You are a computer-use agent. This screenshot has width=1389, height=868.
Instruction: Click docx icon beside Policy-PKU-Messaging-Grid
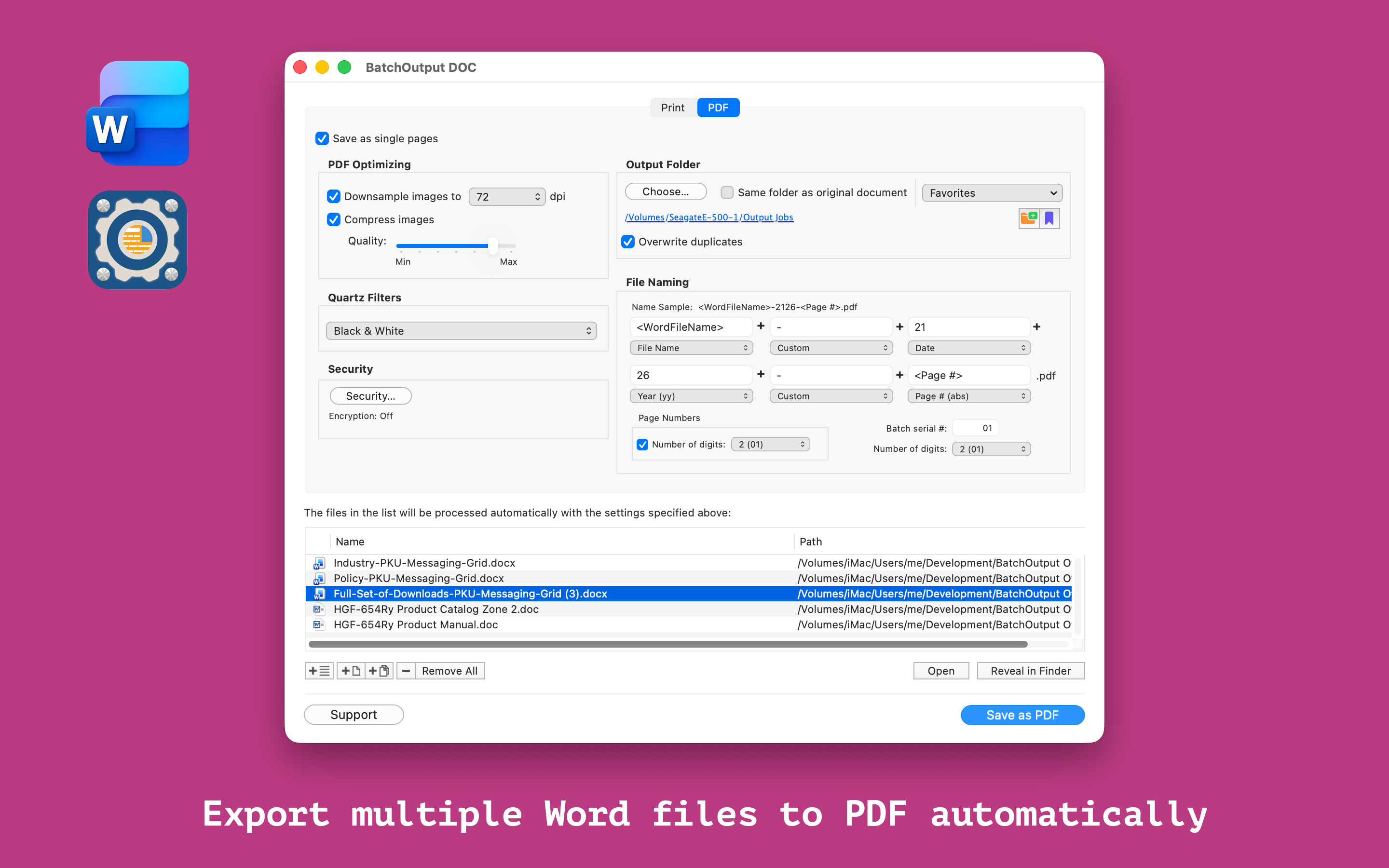click(319, 579)
